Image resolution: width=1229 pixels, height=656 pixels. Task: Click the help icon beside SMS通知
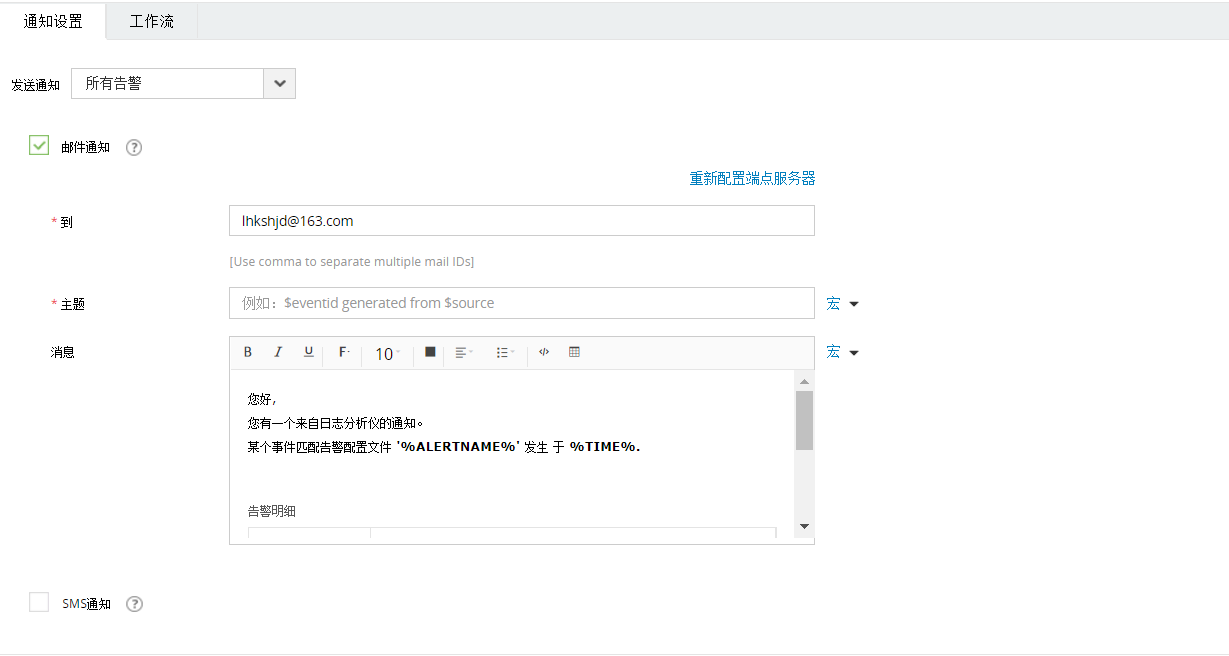pos(134,603)
